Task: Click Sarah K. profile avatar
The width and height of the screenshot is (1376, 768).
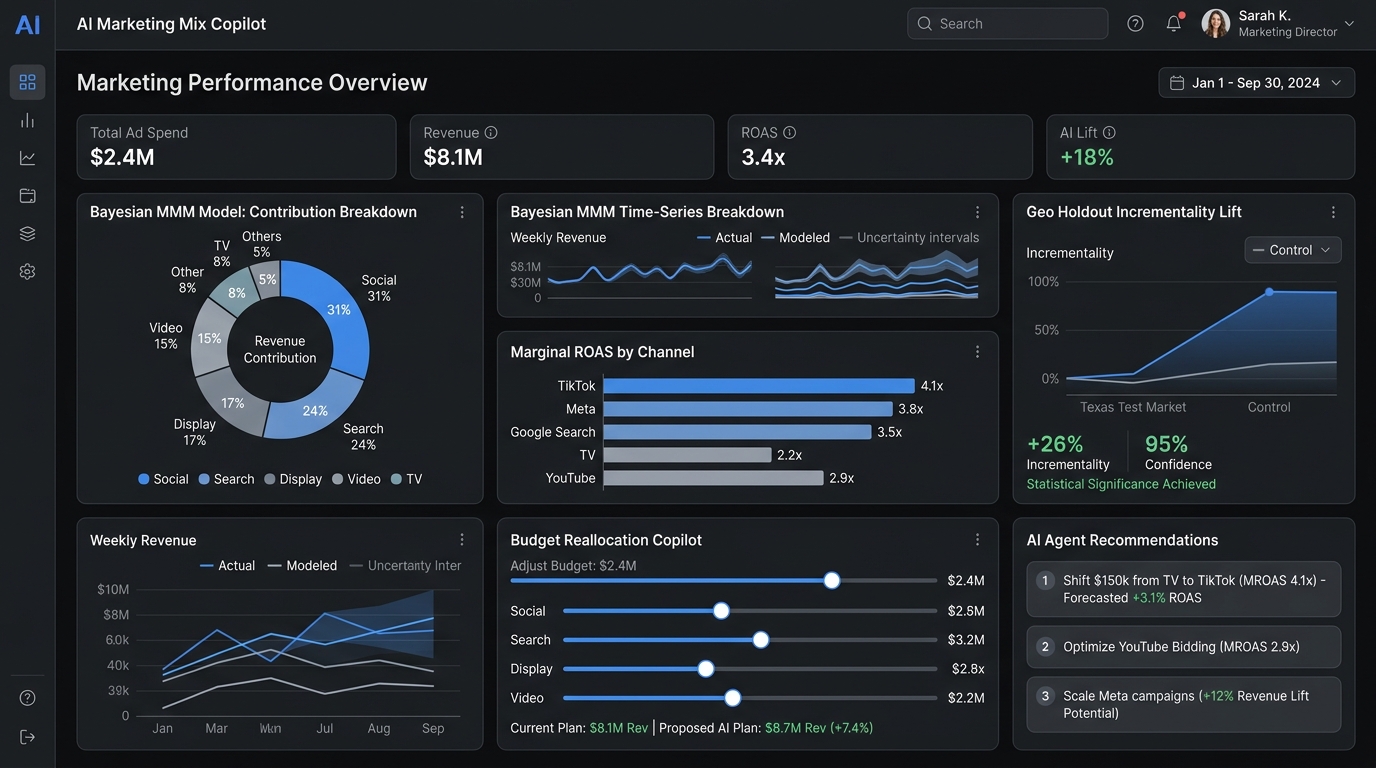Action: click(x=1215, y=23)
